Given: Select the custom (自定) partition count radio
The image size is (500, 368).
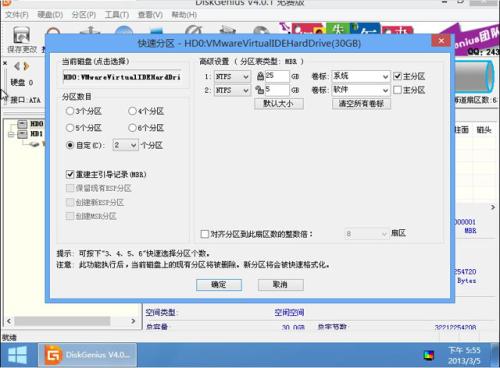Looking at the screenshot, I should pos(70,145).
